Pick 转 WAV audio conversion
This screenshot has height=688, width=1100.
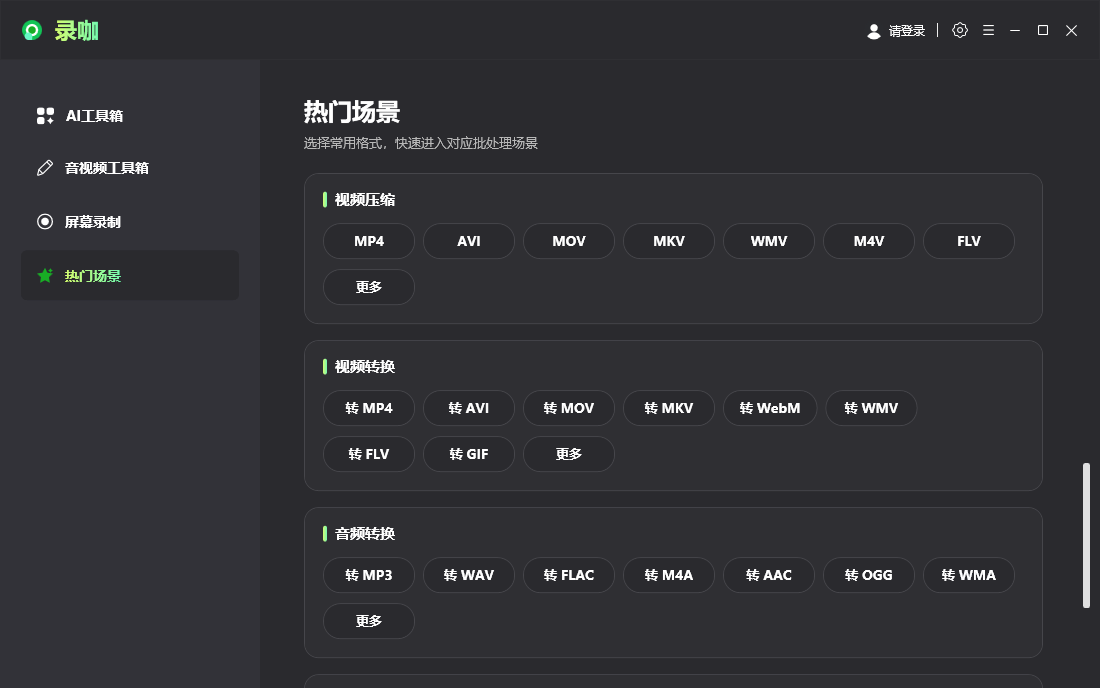469,575
